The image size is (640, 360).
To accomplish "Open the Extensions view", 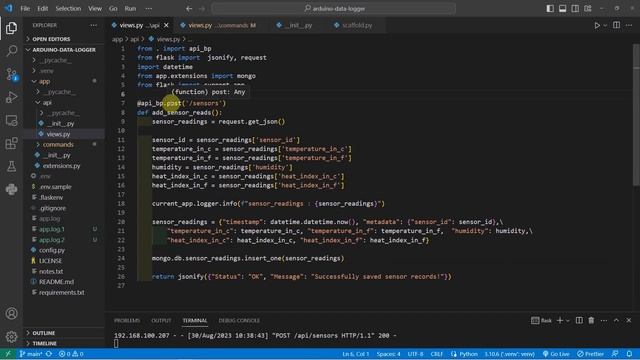I will coord(11,143).
